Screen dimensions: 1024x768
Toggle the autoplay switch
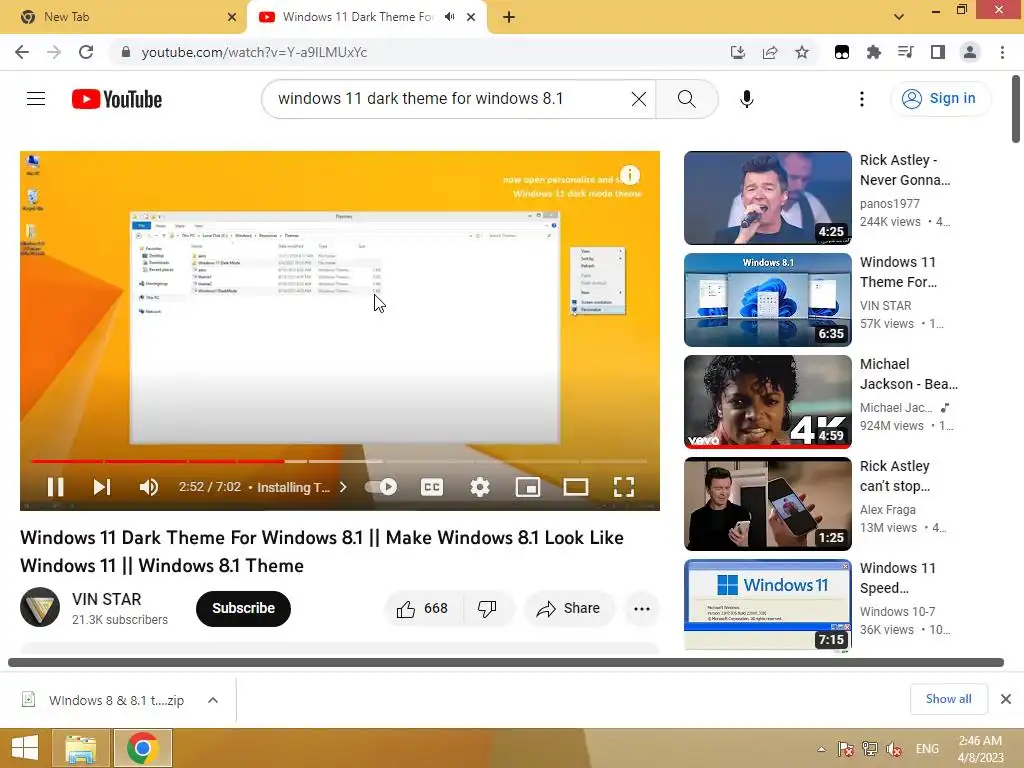click(x=381, y=487)
